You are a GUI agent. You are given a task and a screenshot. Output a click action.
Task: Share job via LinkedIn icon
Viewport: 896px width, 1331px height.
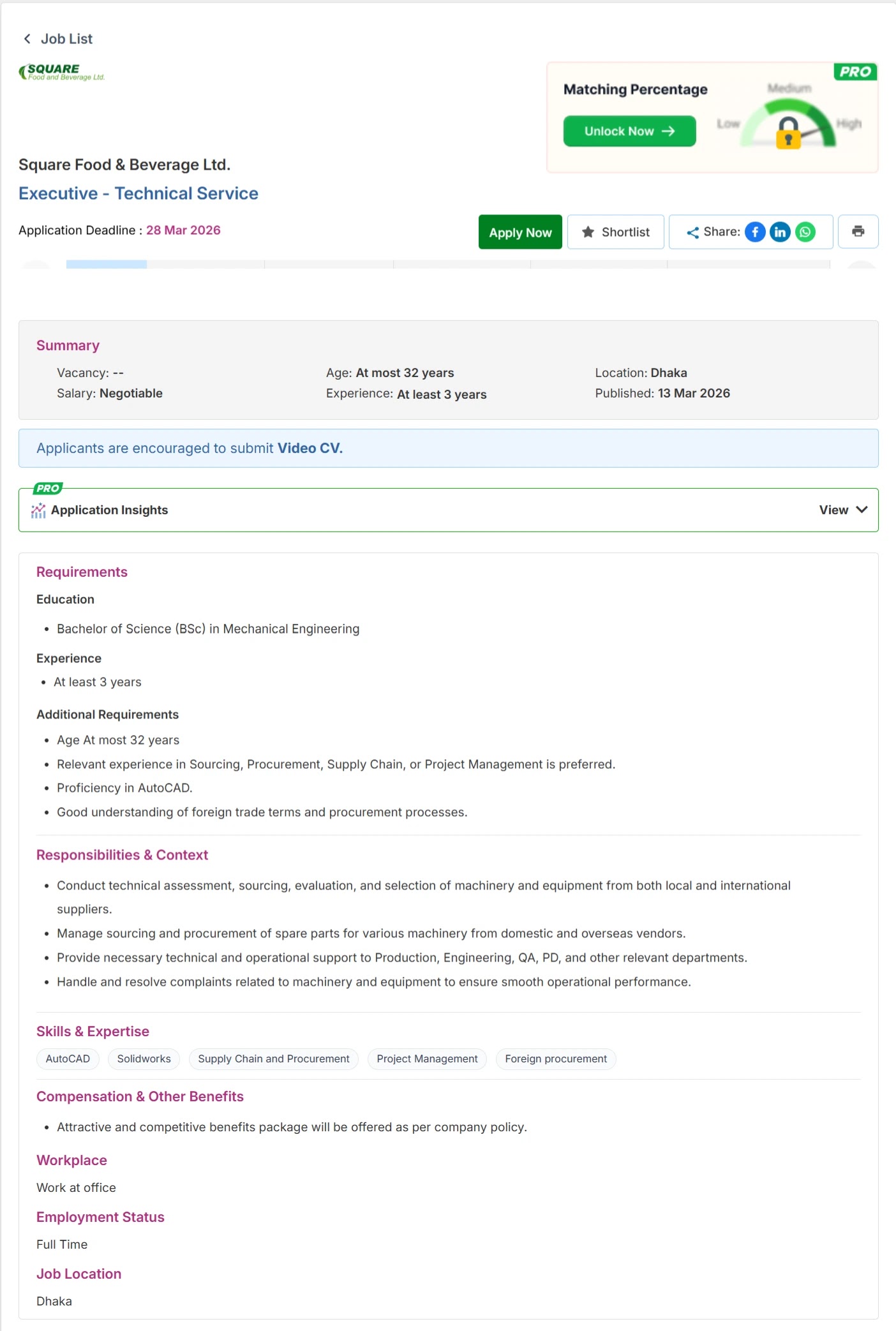(780, 232)
